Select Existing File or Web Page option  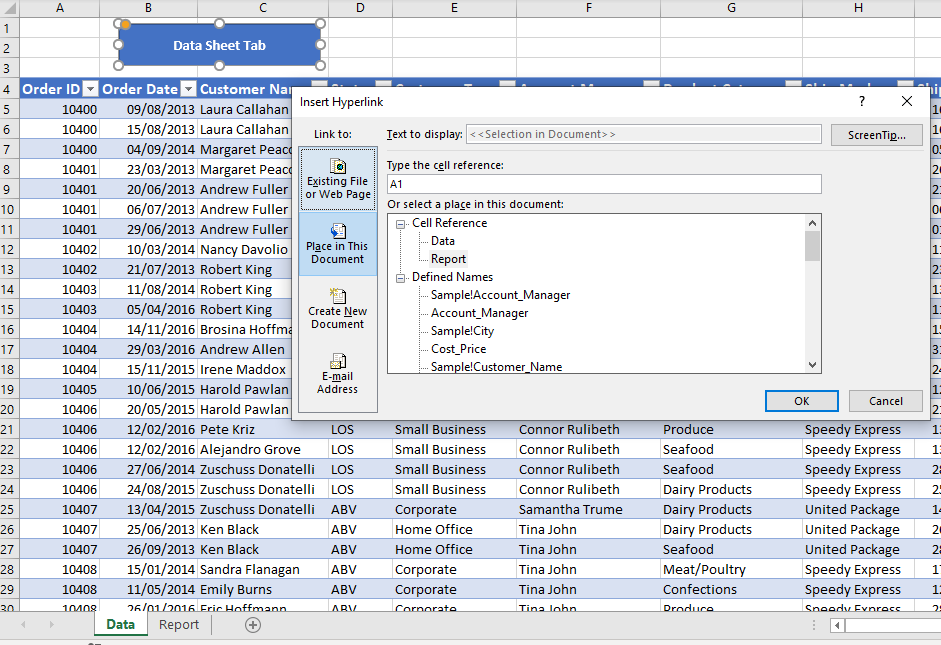click(338, 179)
